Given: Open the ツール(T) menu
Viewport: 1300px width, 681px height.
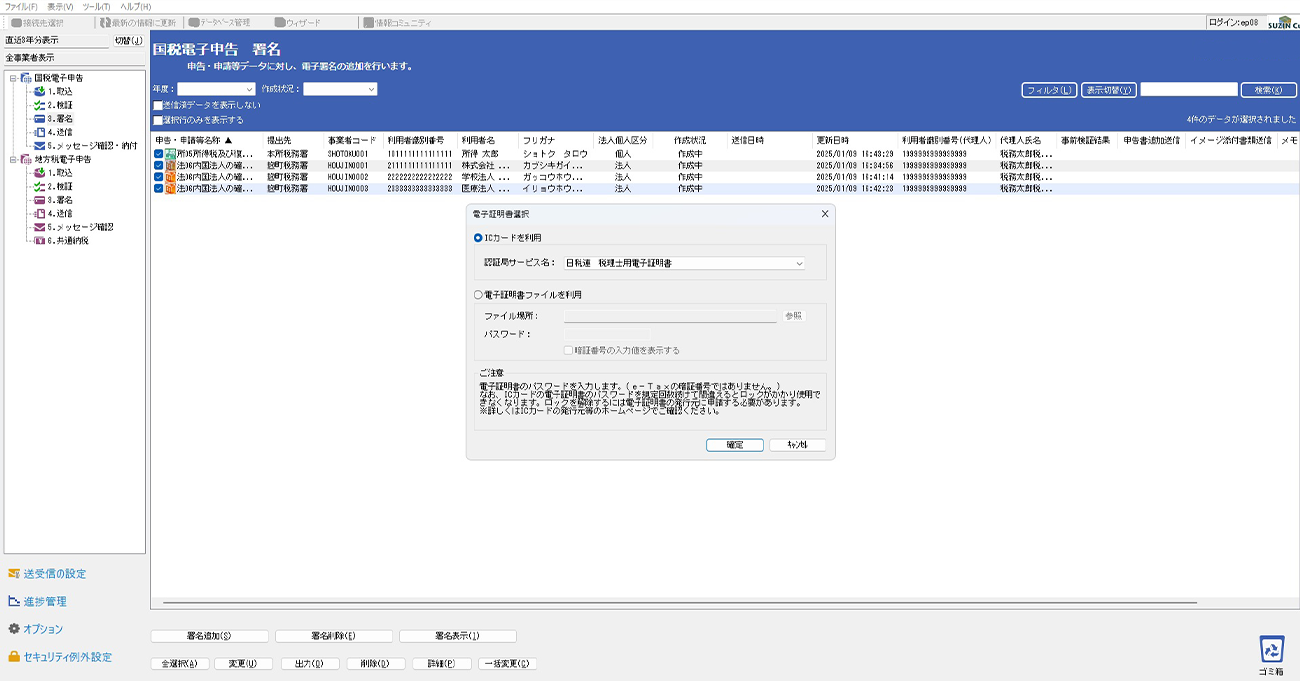Looking at the screenshot, I should pyautogui.click(x=96, y=6).
